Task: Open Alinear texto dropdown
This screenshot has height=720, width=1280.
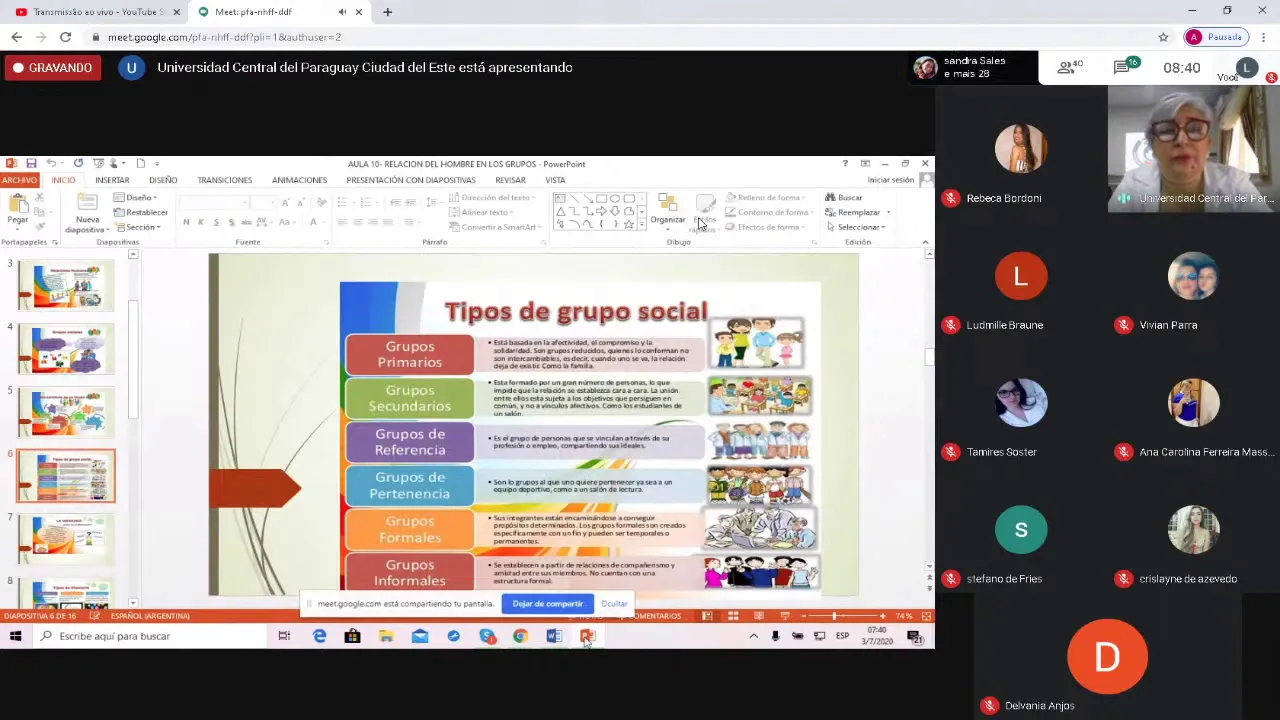Action: point(481,212)
